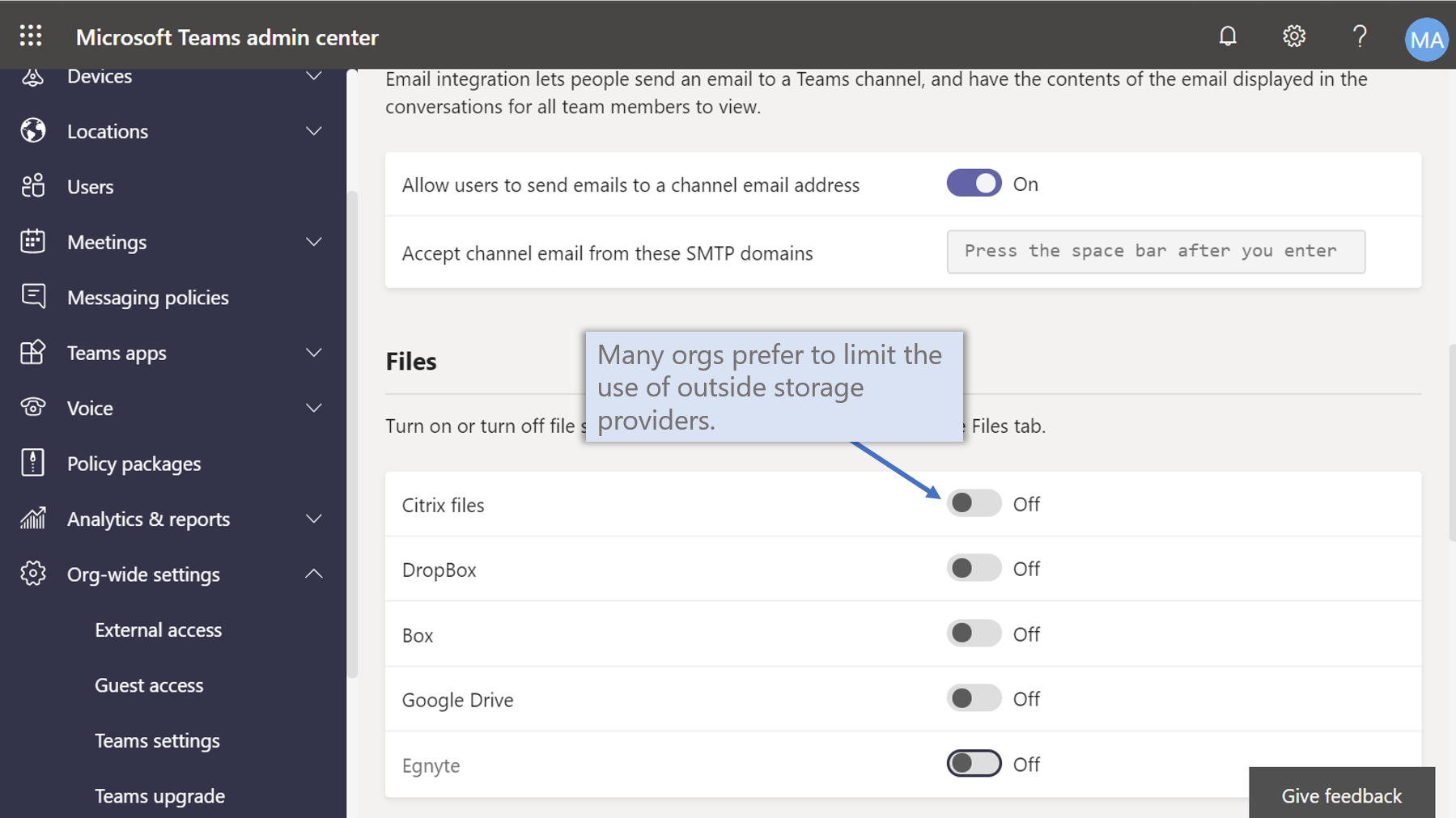The height and width of the screenshot is (818, 1456).
Task: Expand the Meetings chevron
Action: coord(314,242)
